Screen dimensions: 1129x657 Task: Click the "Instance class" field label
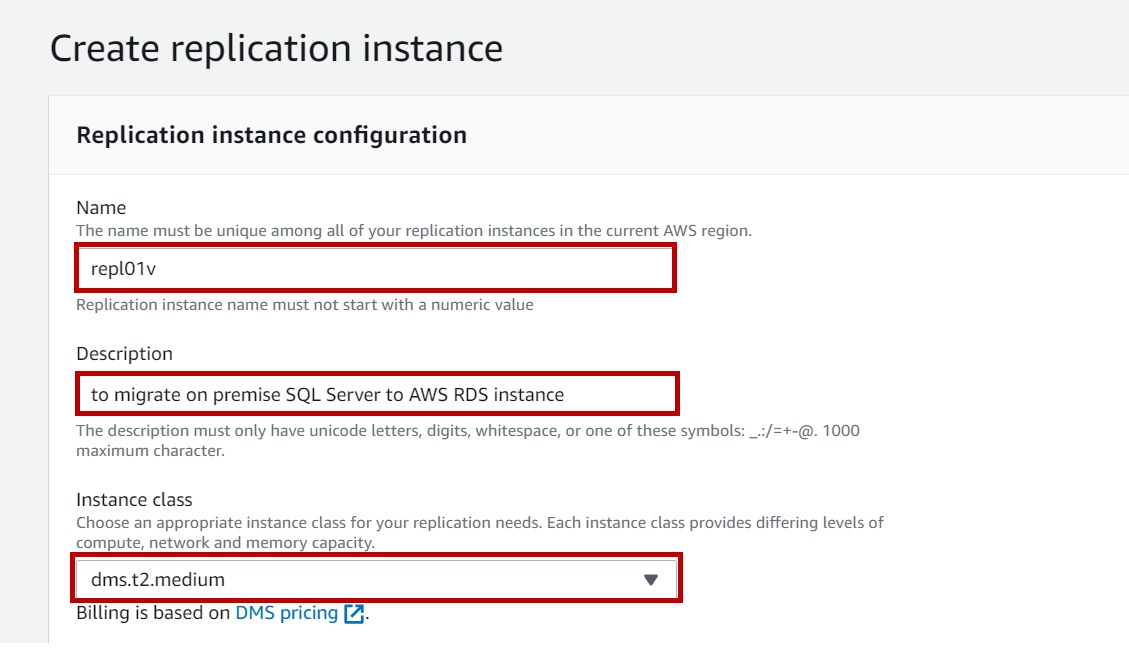(x=134, y=499)
